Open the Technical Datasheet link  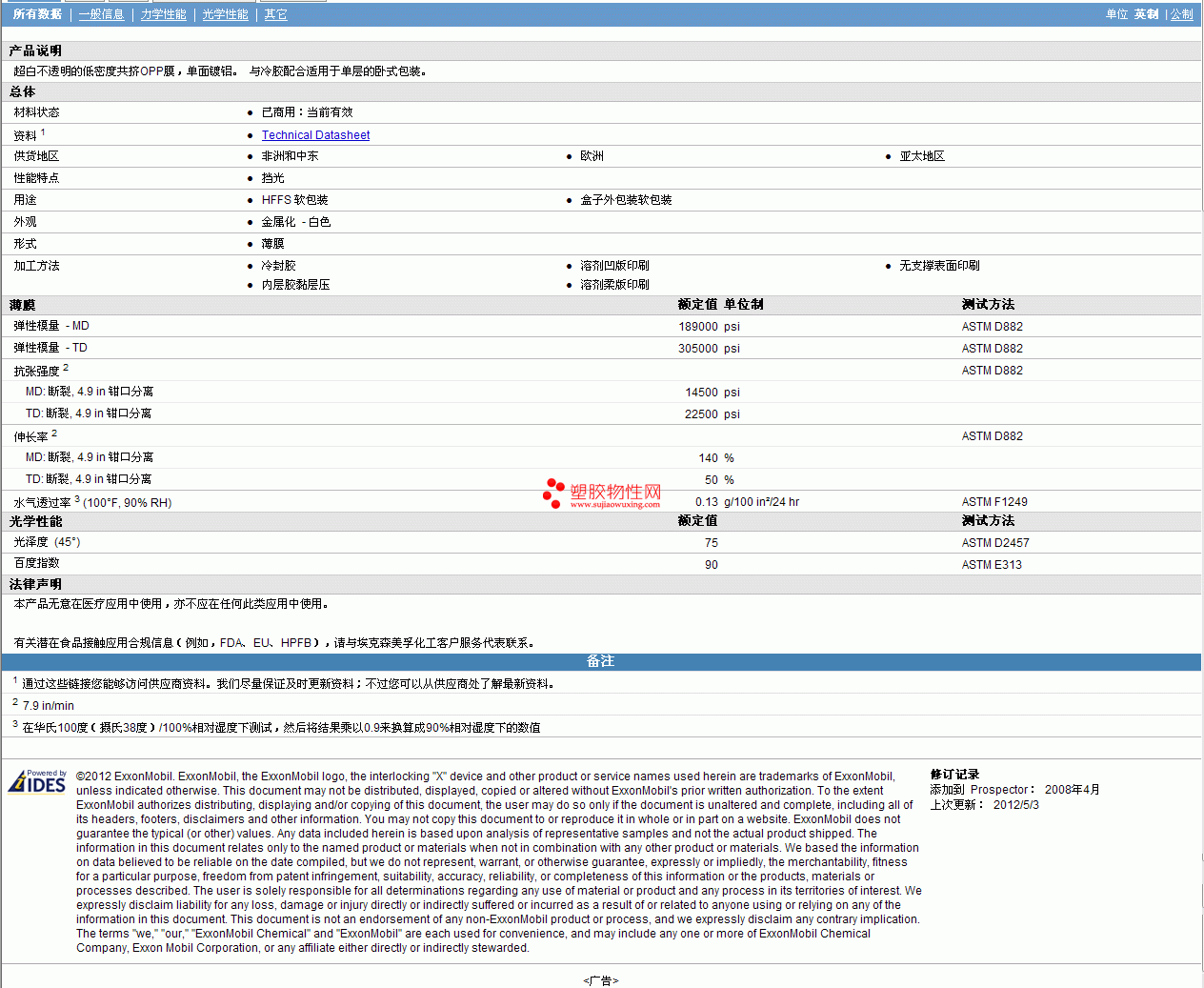(x=315, y=135)
